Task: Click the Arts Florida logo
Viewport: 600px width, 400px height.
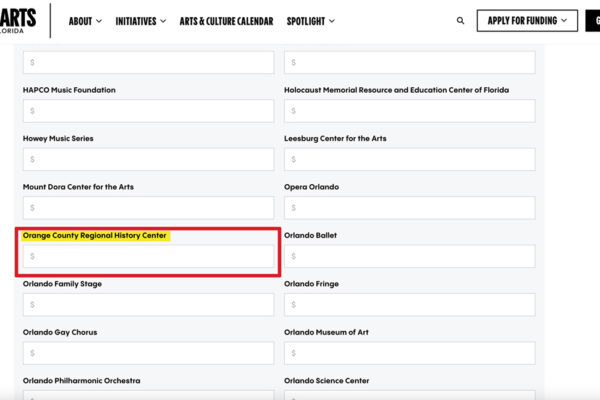Action: pos(18,19)
